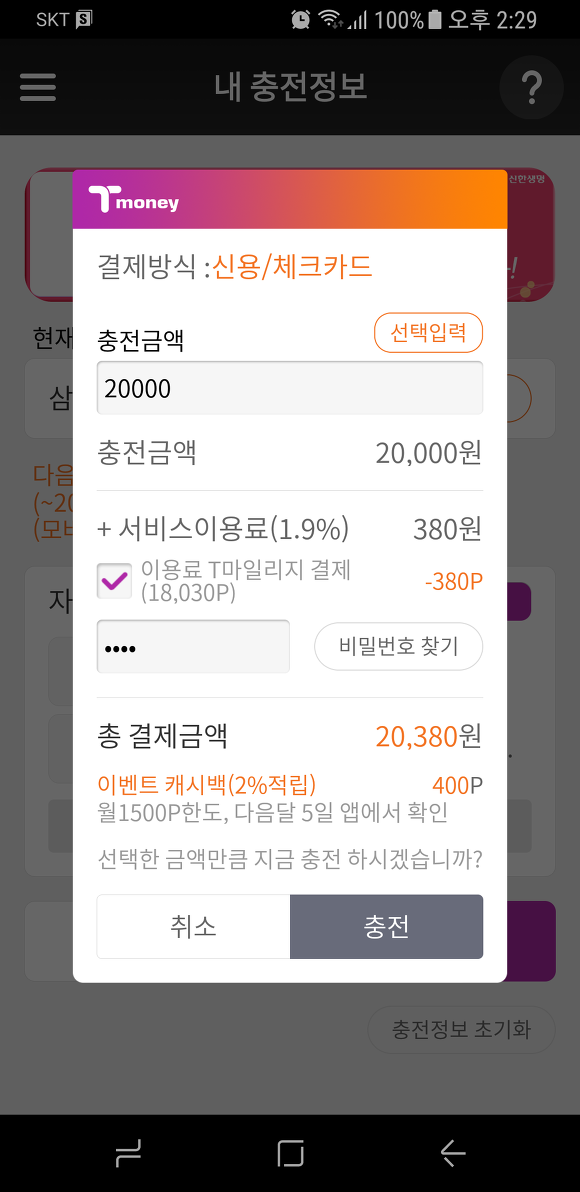Open the recent apps navigation icon
The image size is (580, 1192).
pos(128,1153)
